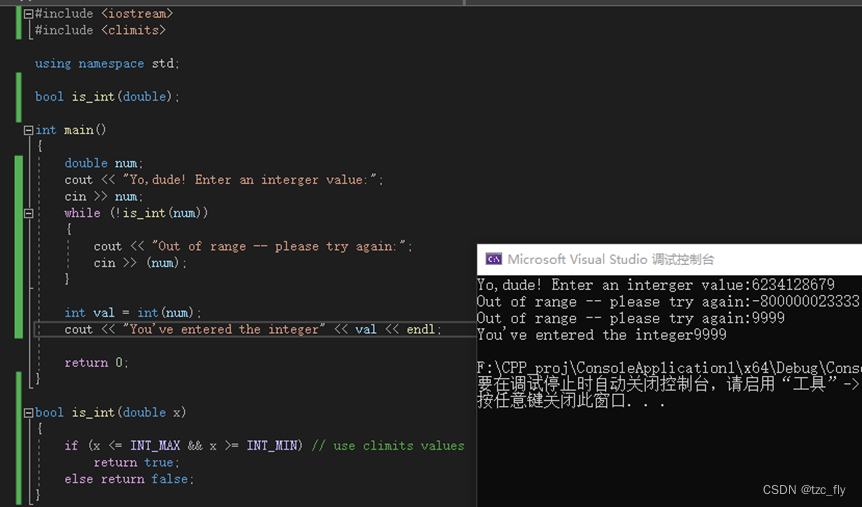Click console line 'try again:9999'
The width and height of the screenshot is (862, 507).
[x=631, y=318]
